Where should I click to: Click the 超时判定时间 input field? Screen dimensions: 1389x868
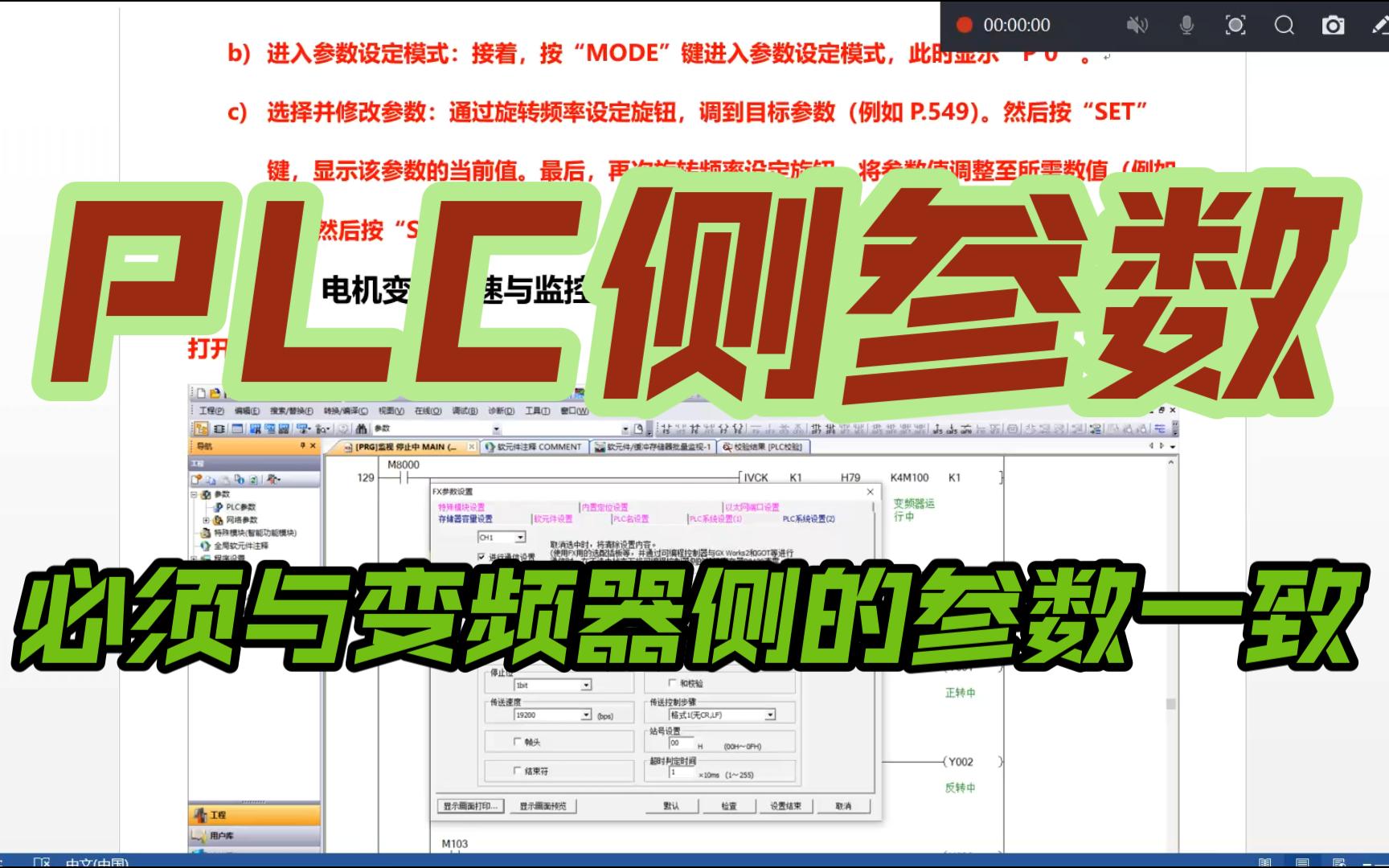[681, 773]
